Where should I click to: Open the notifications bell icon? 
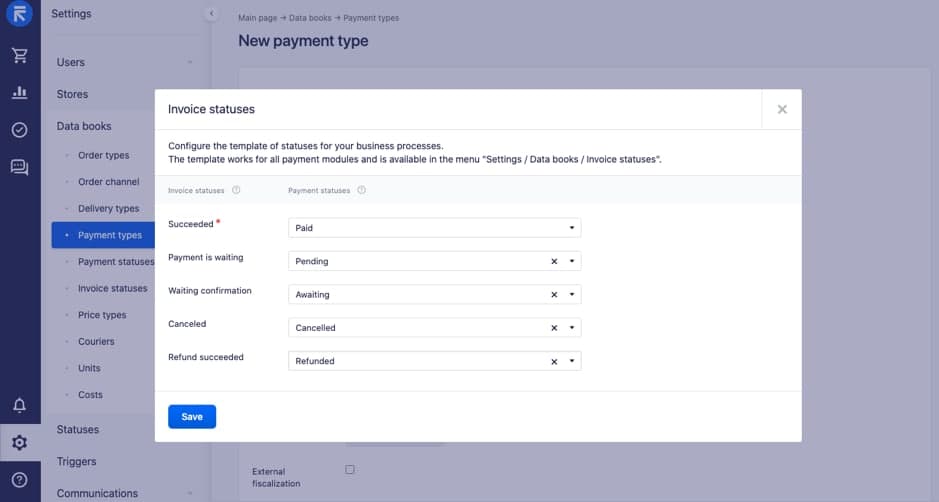[x=20, y=406]
